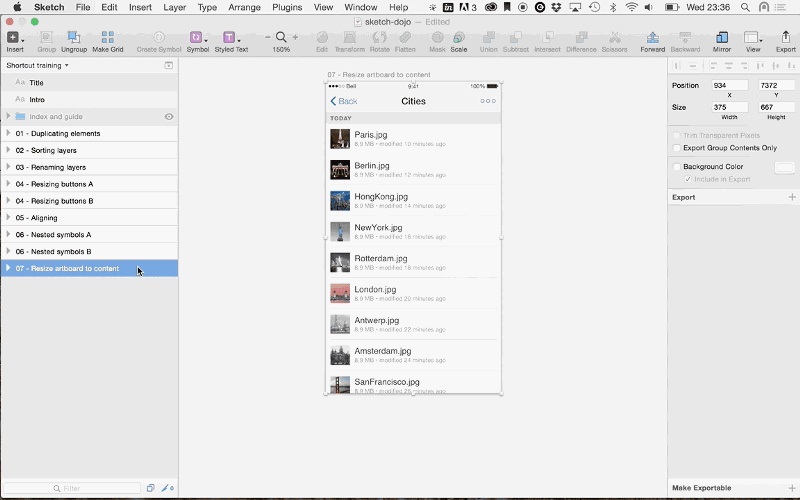Click the Back link in artboard
Viewport: 800px width, 500px height.
[344, 101]
